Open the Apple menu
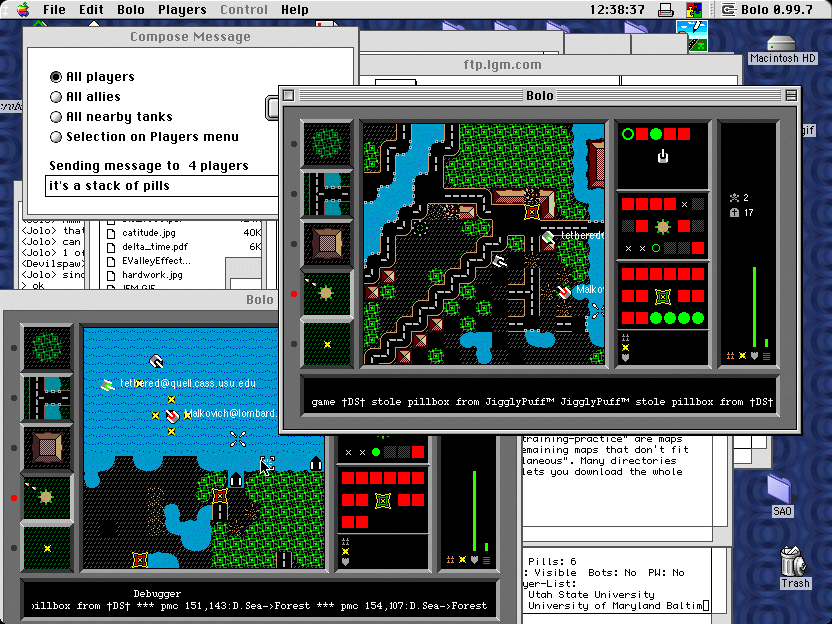The height and width of the screenshot is (624, 832). pos(22,9)
